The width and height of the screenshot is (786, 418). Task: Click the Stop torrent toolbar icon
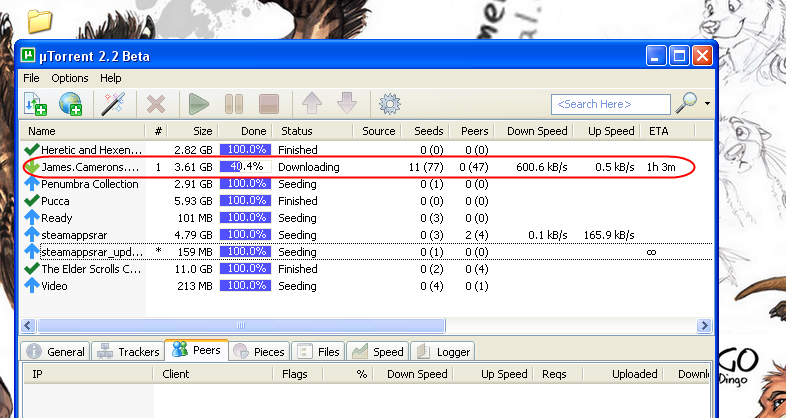click(269, 104)
